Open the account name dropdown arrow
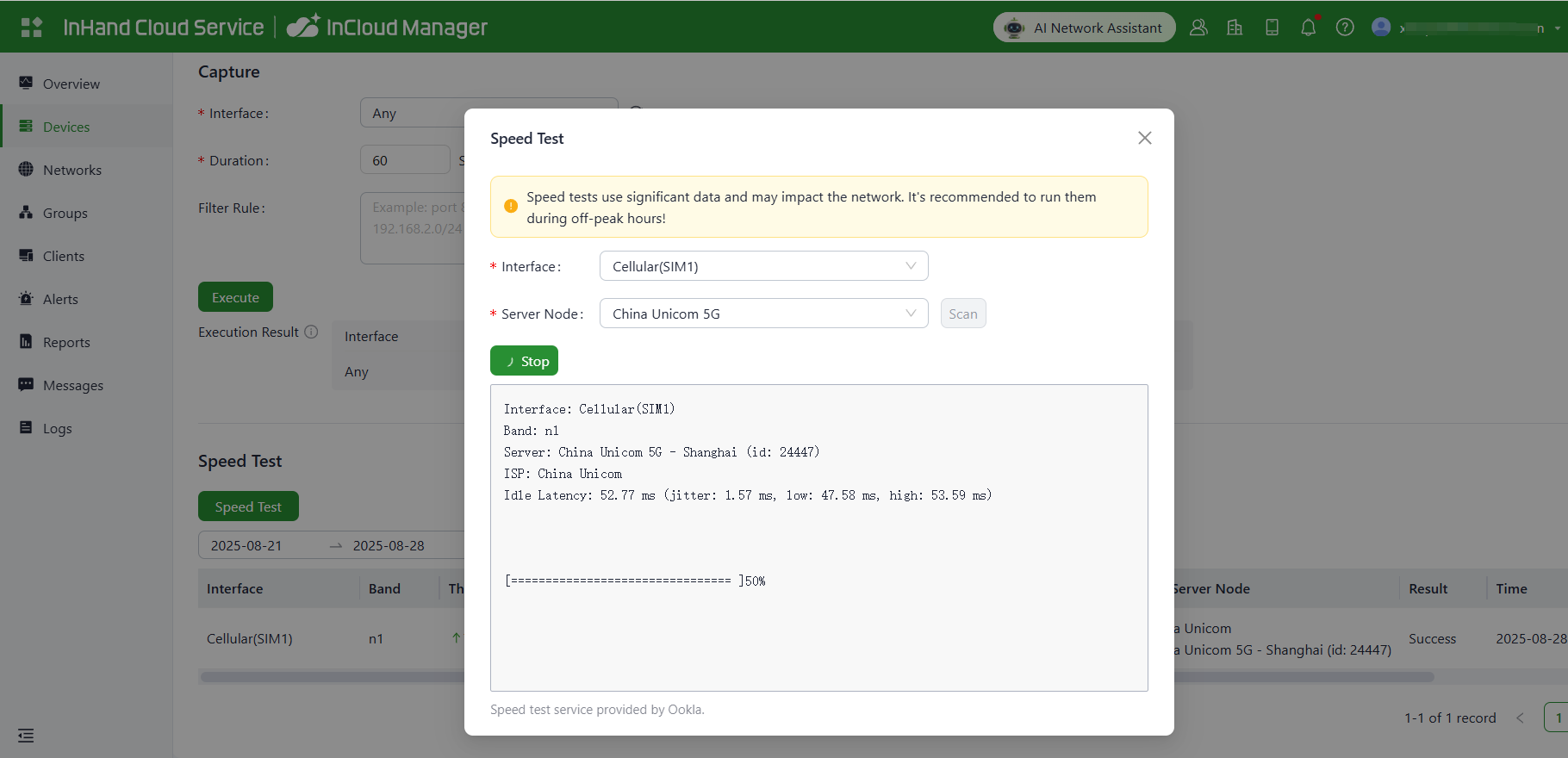The height and width of the screenshot is (758, 1568). [x=1557, y=28]
